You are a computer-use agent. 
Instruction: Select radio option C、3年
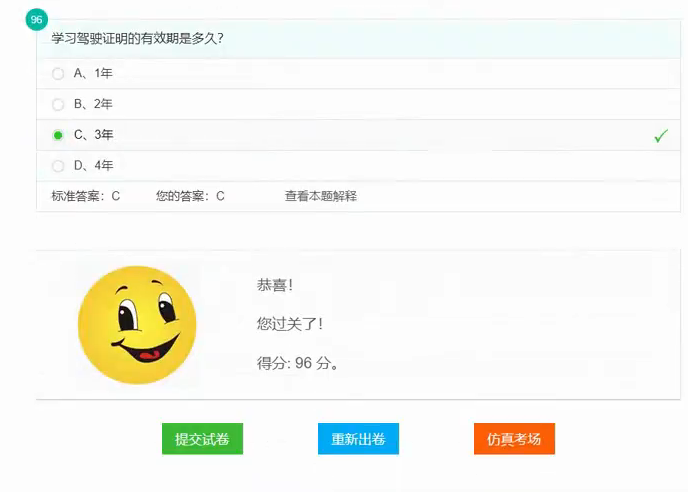pos(58,135)
